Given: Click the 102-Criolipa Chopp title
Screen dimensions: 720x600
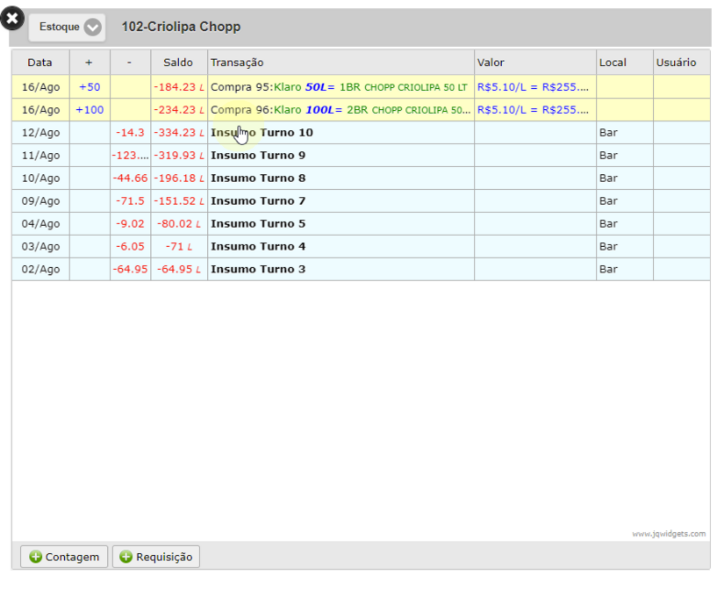Looking at the screenshot, I should (181, 27).
